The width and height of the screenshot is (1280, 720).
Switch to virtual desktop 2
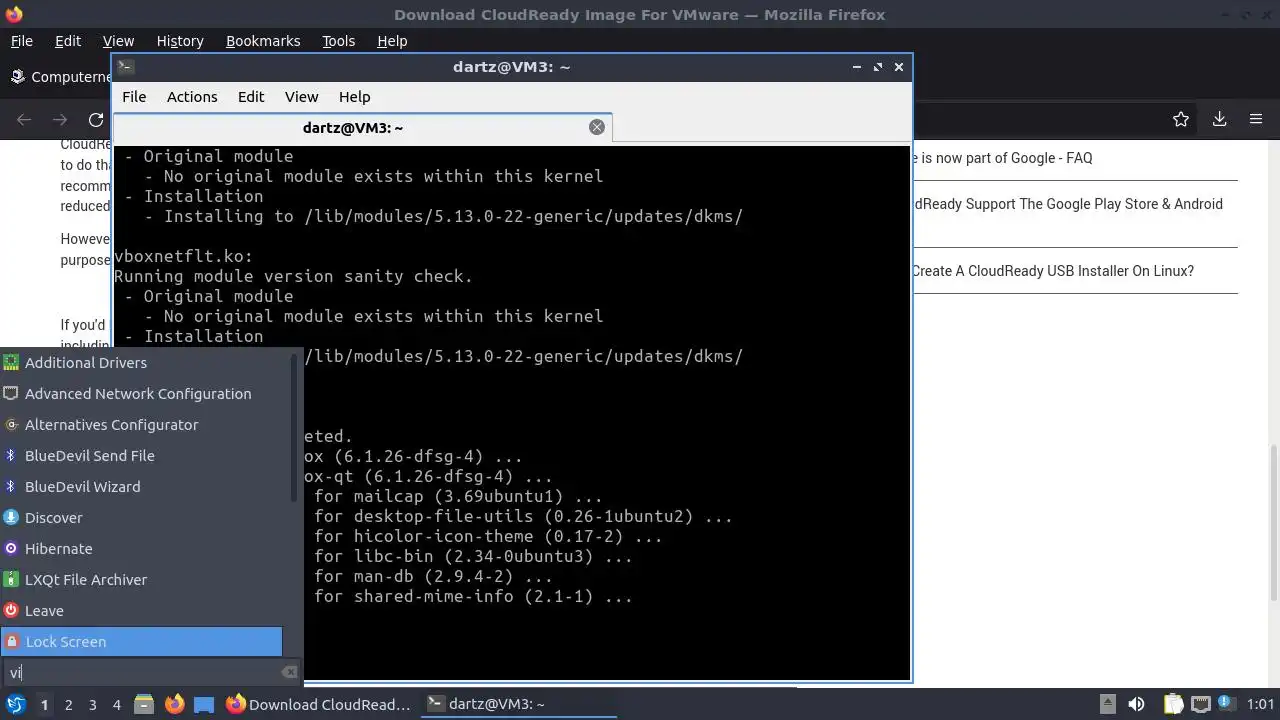68,704
